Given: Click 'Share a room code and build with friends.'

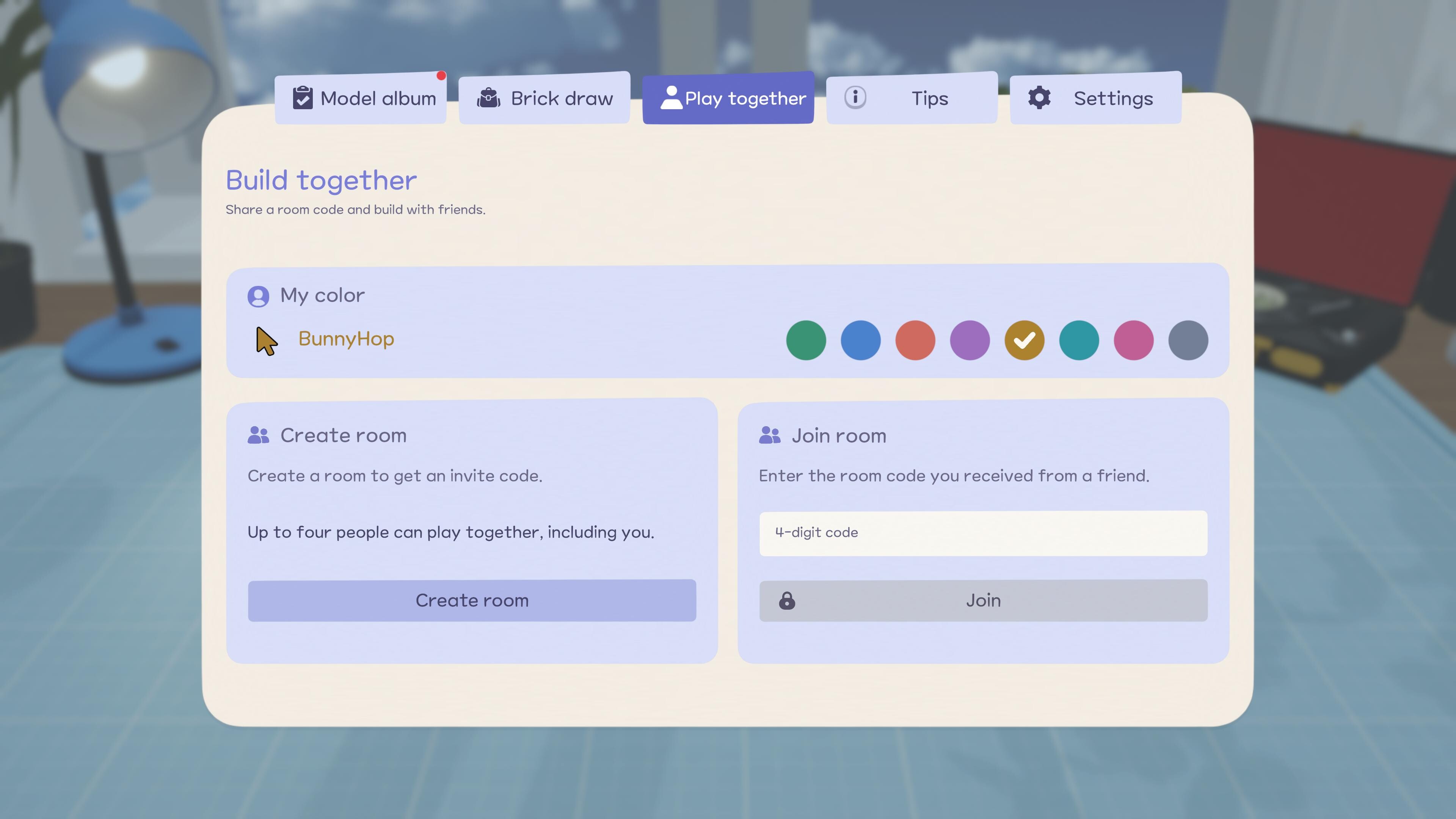Looking at the screenshot, I should pyautogui.click(x=356, y=210).
